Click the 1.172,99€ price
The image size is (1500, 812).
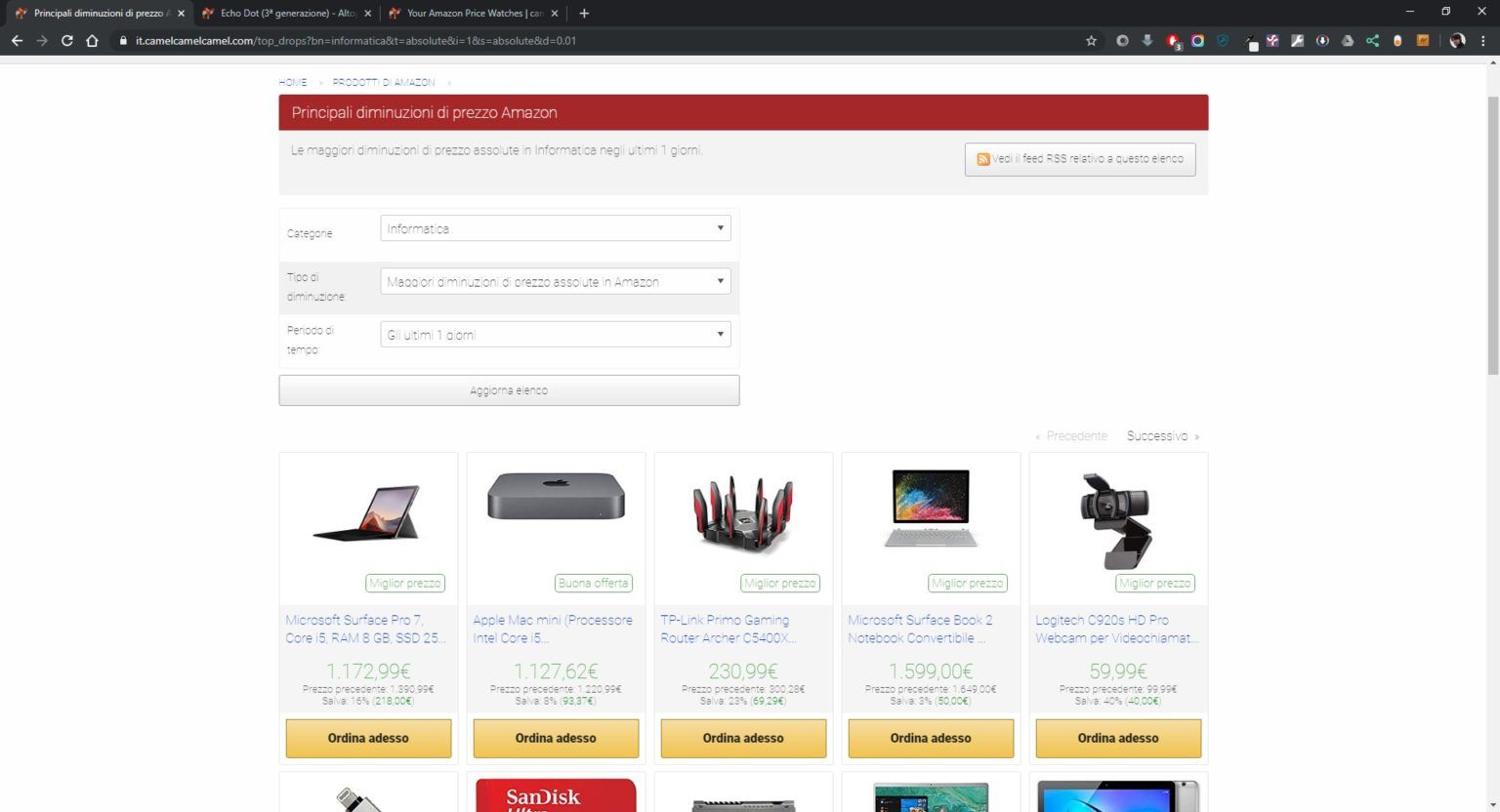(368, 671)
